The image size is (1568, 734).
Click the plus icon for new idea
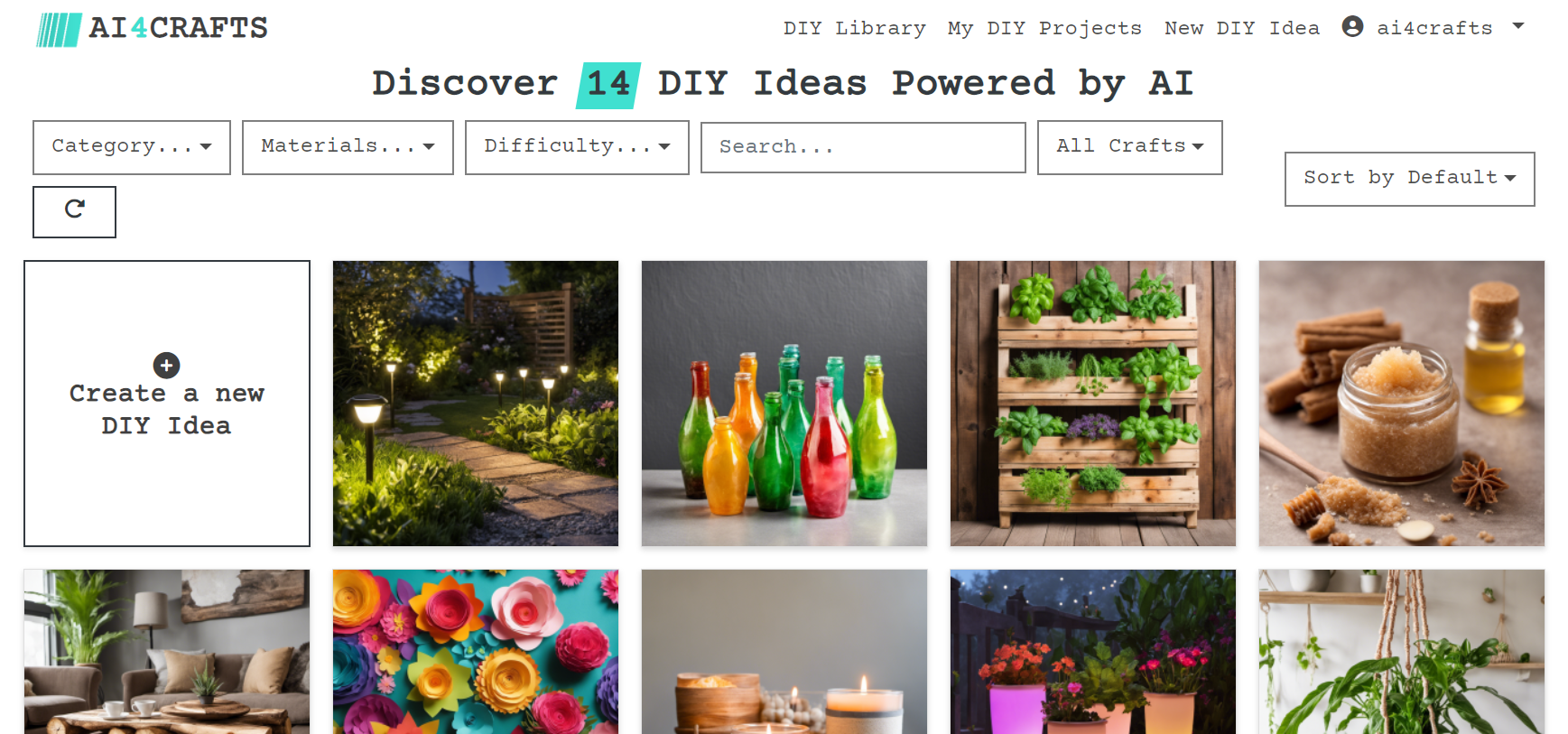pos(166,365)
